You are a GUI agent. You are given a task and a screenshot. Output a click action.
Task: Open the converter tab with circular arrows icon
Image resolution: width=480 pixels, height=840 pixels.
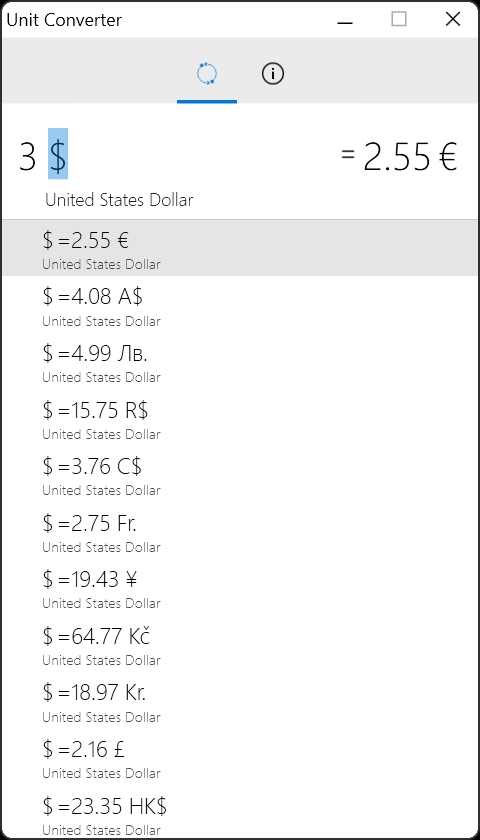[x=207, y=73]
